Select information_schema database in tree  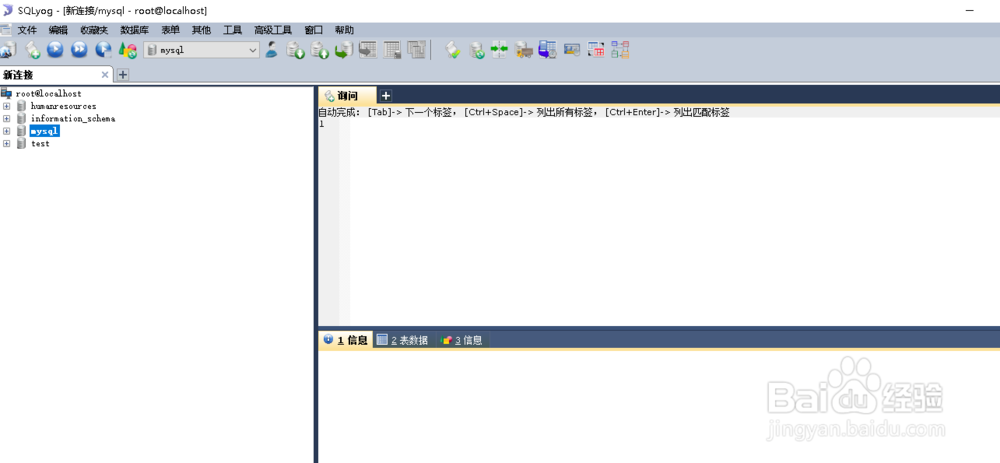point(73,119)
